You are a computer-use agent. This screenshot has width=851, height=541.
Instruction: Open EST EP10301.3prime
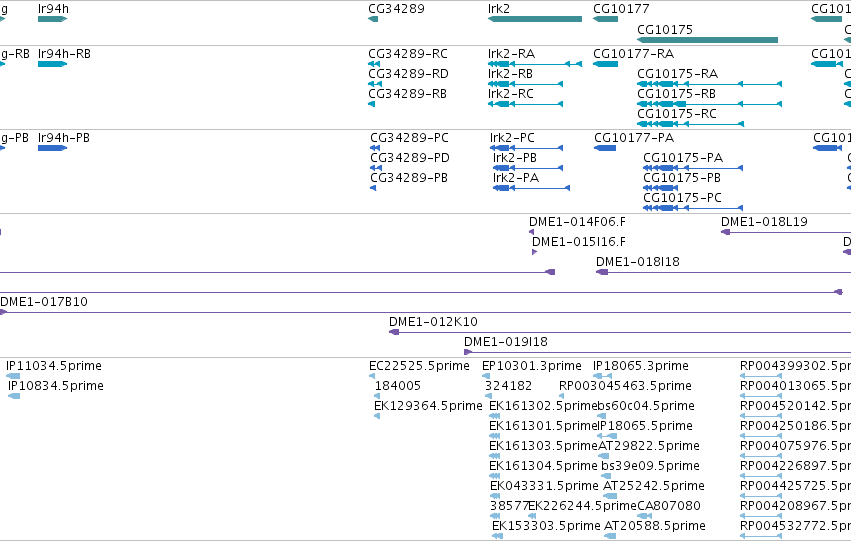531,366
